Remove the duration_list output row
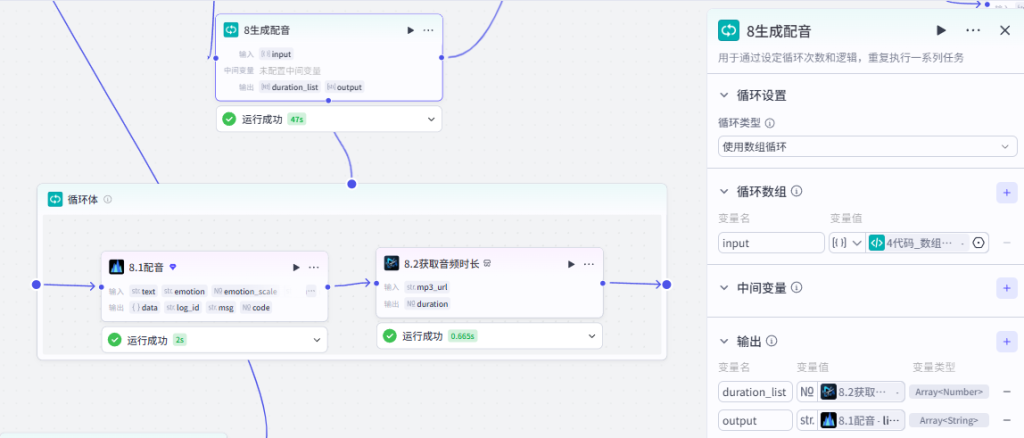1024x438 pixels. (1006, 392)
